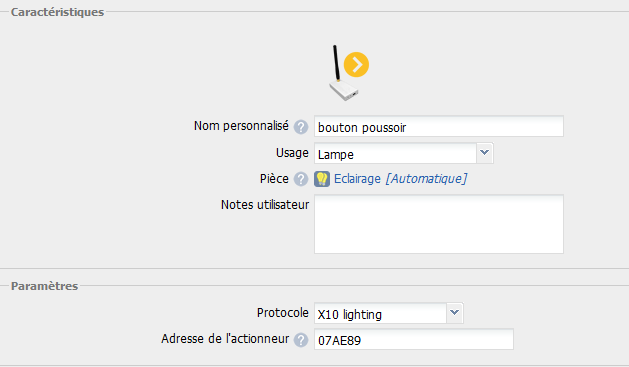Click the lightbulb Eclairage room icon
Image resolution: width=629 pixels, height=367 pixels.
(x=322, y=179)
